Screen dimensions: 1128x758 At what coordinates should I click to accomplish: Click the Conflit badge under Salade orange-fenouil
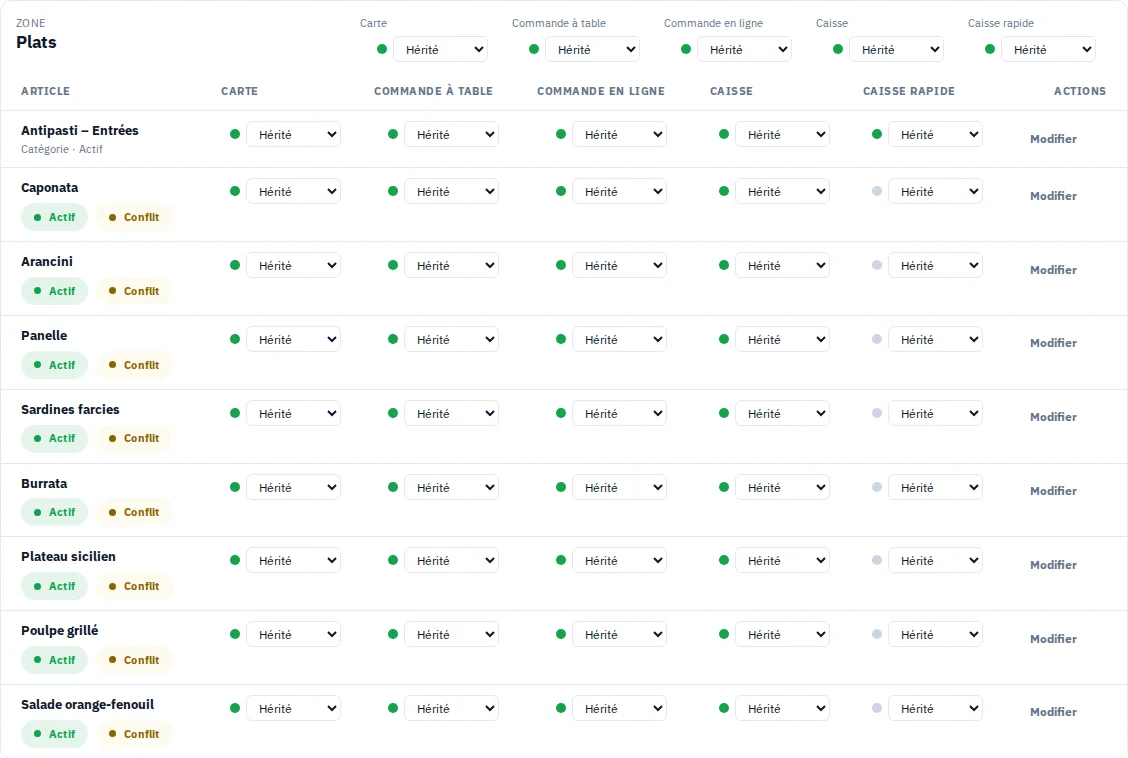click(135, 734)
